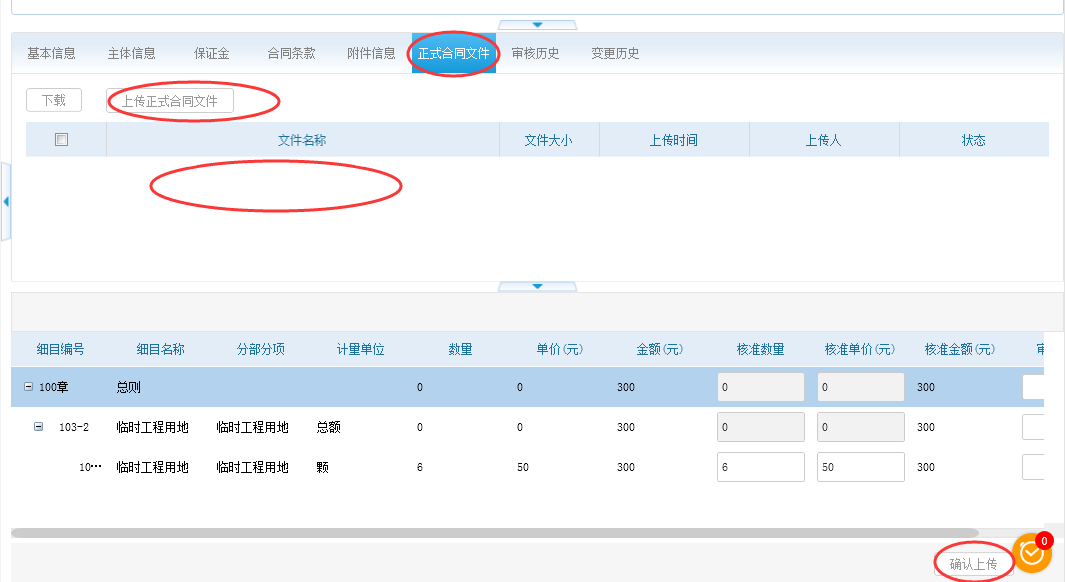This screenshot has width=1065, height=582.
Task: Select the 正式合同文件 tab
Action: pyautogui.click(x=454, y=54)
